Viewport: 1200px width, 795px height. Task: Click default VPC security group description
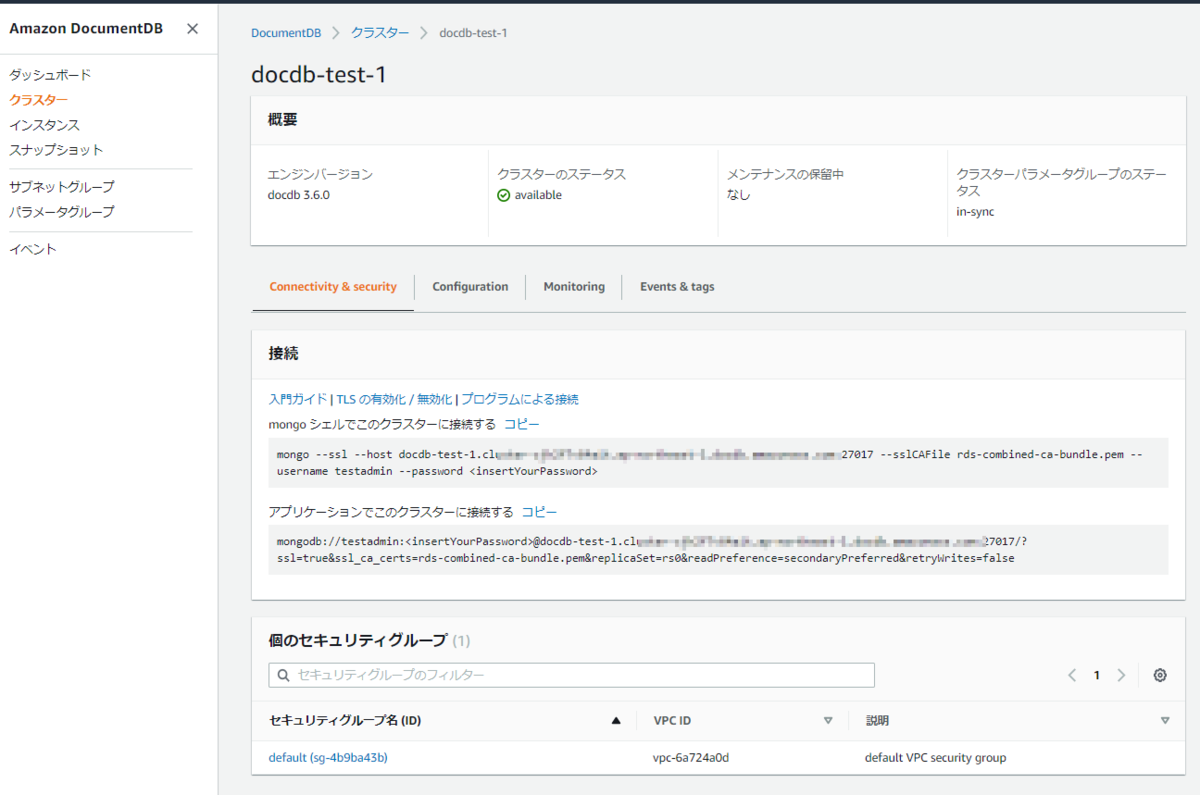tap(935, 758)
